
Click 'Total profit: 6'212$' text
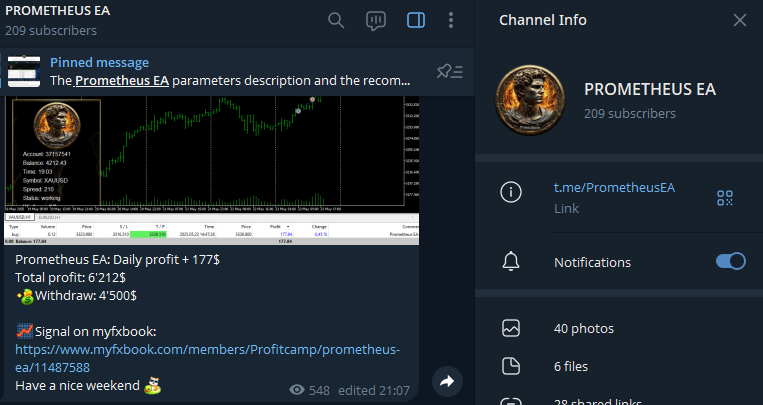click(70, 277)
